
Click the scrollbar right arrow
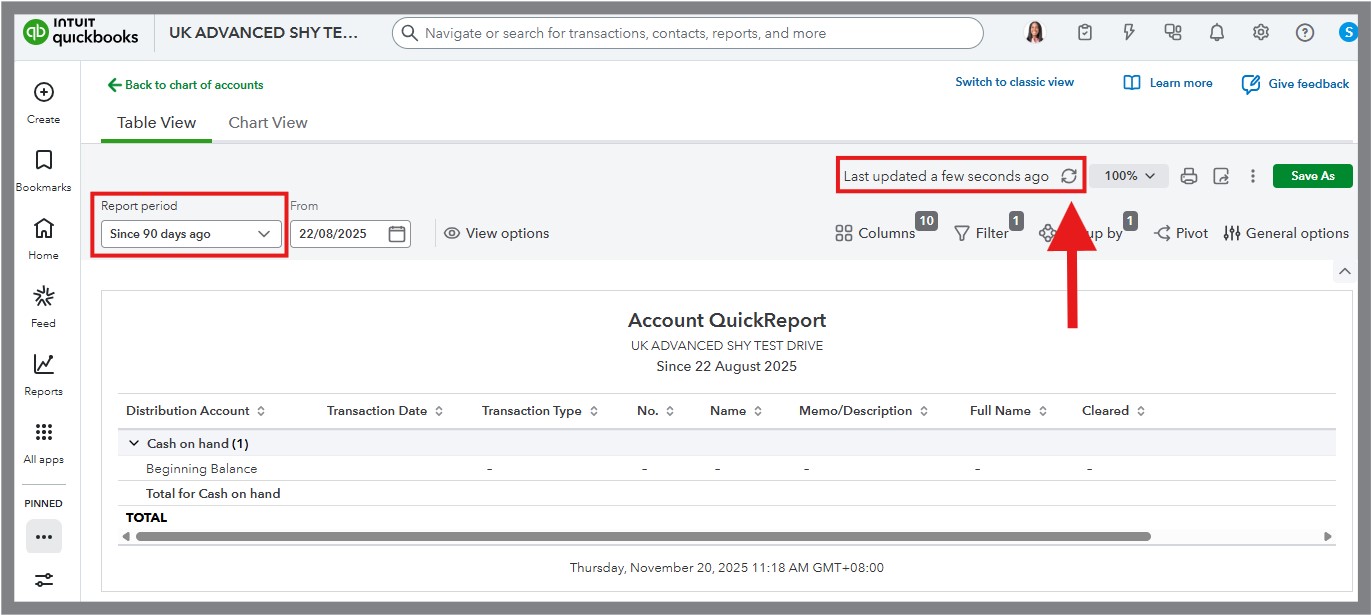(x=1328, y=537)
